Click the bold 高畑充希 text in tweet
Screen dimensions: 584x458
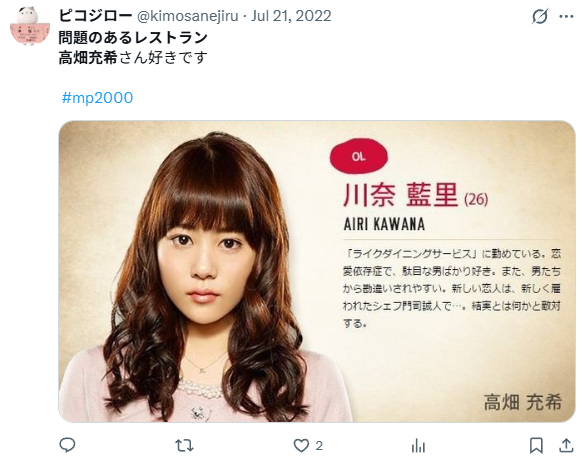click(88, 58)
